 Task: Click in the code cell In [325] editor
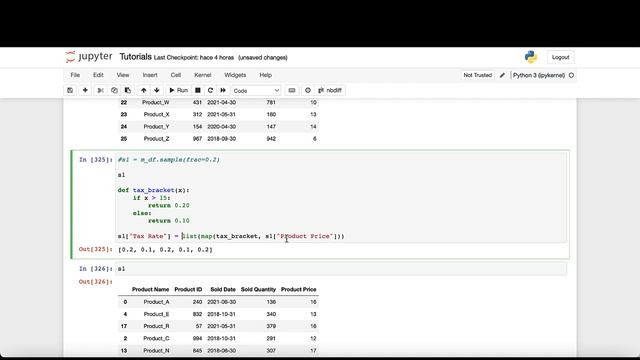pyautogui.click(x=341, y=197)
